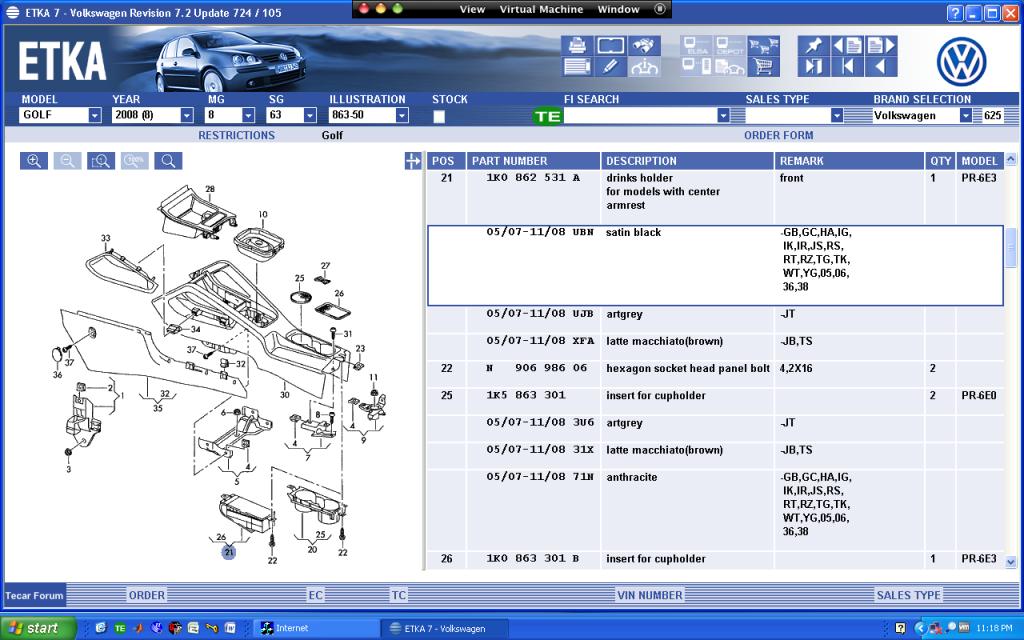Viewport: 1024px width, 640px height.
Task: Click the Windows start button
Action: (x=38, y=628)
